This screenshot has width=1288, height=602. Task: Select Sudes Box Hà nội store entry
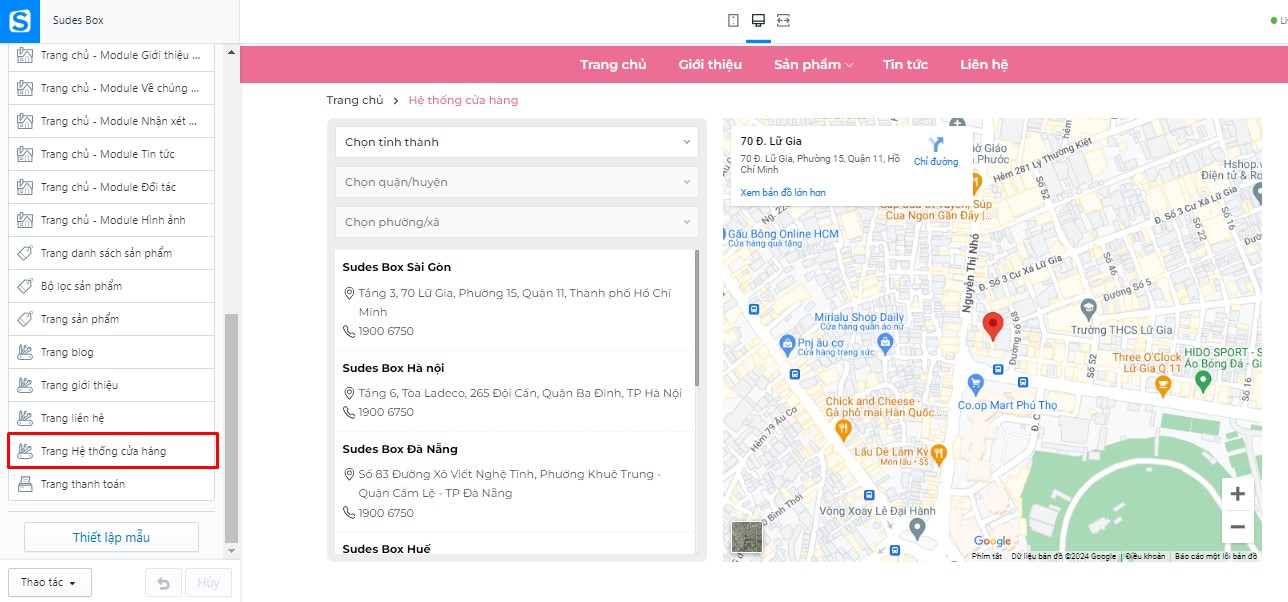click(514, 391)
